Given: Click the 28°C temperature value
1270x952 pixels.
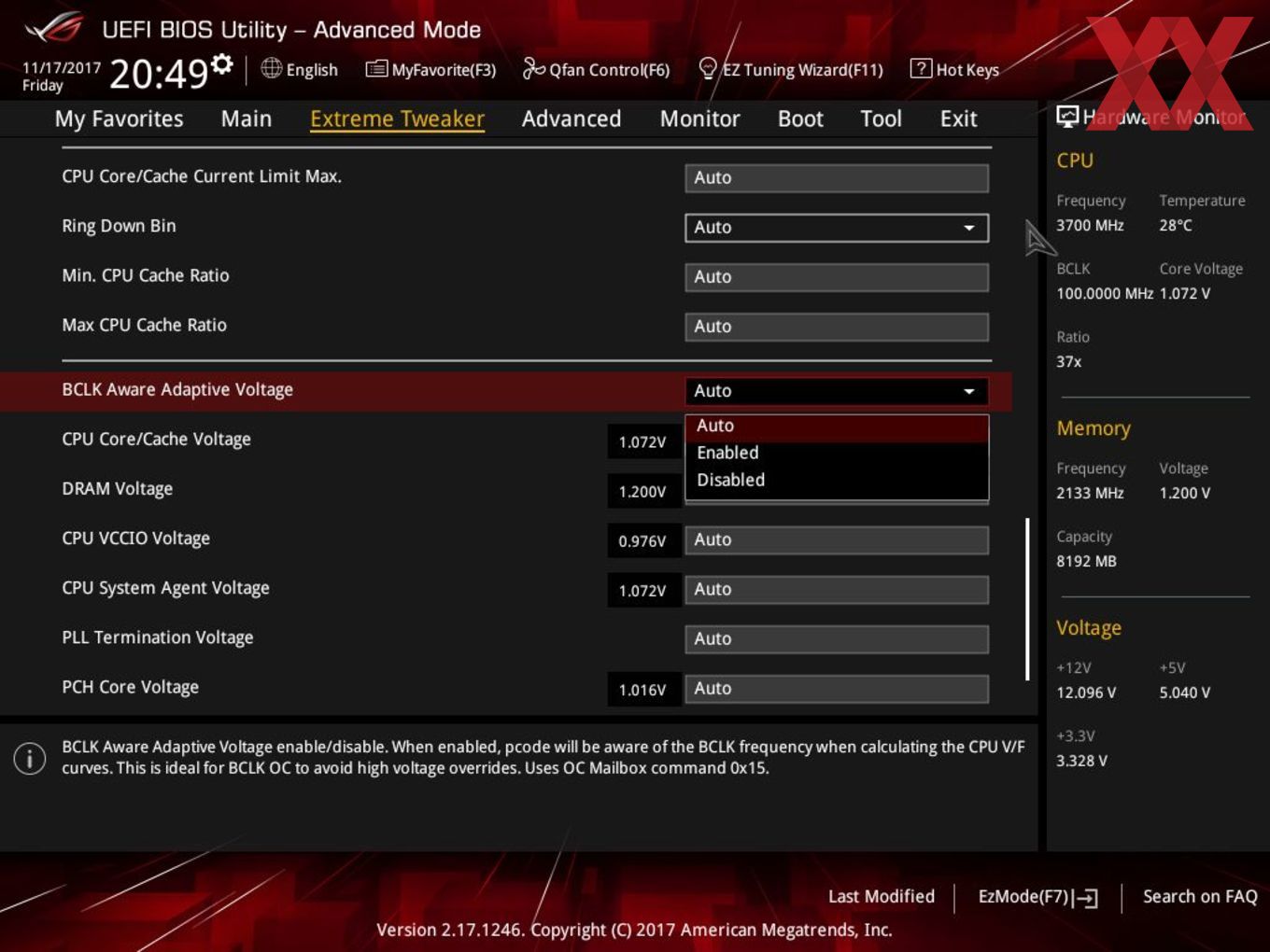Looking at the screenshot, I should pos(1176,225).
